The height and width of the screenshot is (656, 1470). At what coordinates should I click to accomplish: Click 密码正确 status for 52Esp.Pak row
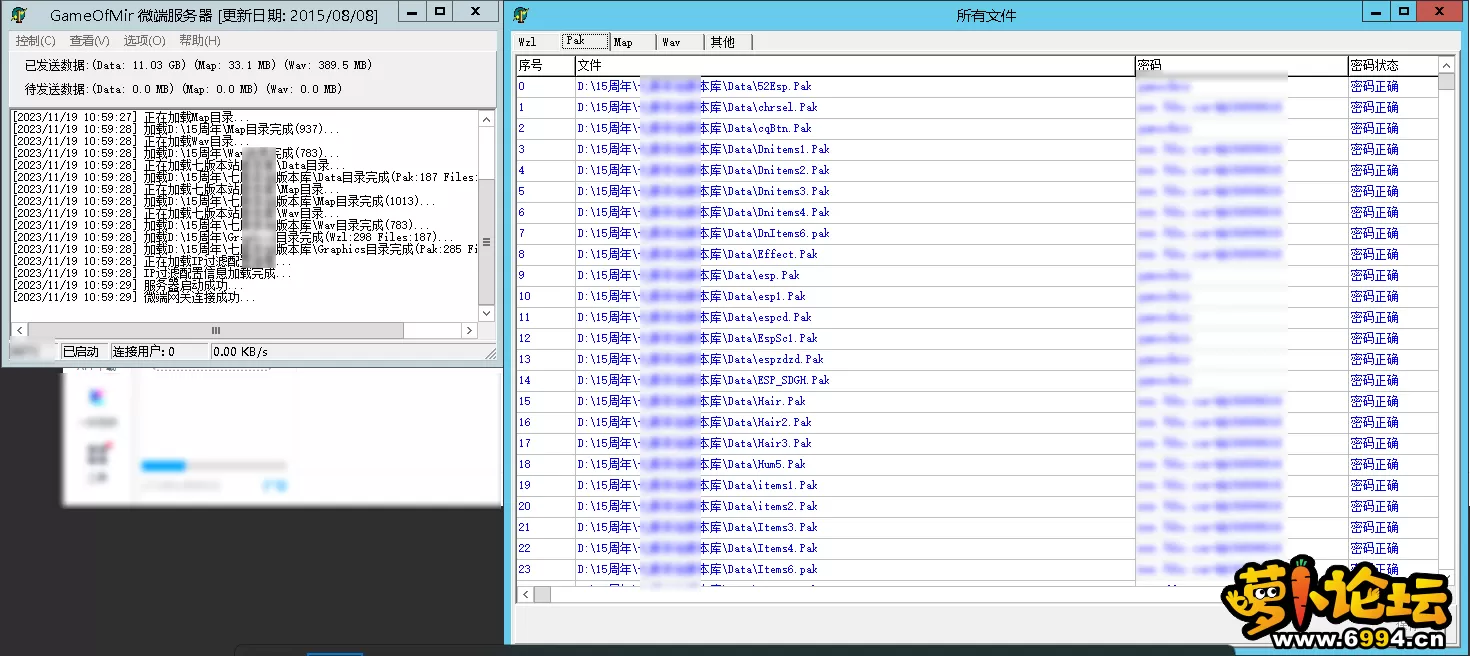[x=1374, y=86]
